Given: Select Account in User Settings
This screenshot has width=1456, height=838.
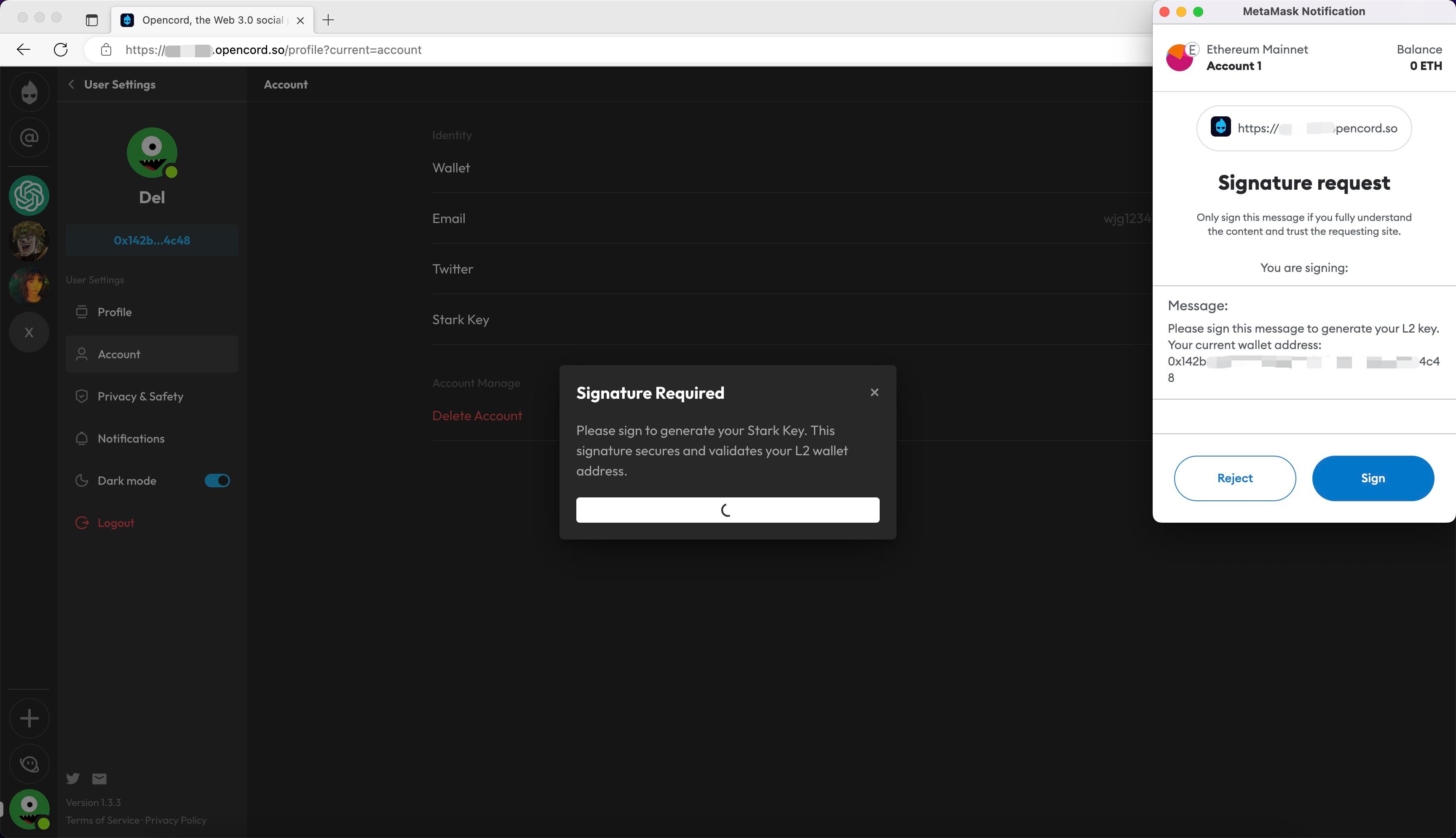Looking at the screenshot, I should (x=152, y=354).
